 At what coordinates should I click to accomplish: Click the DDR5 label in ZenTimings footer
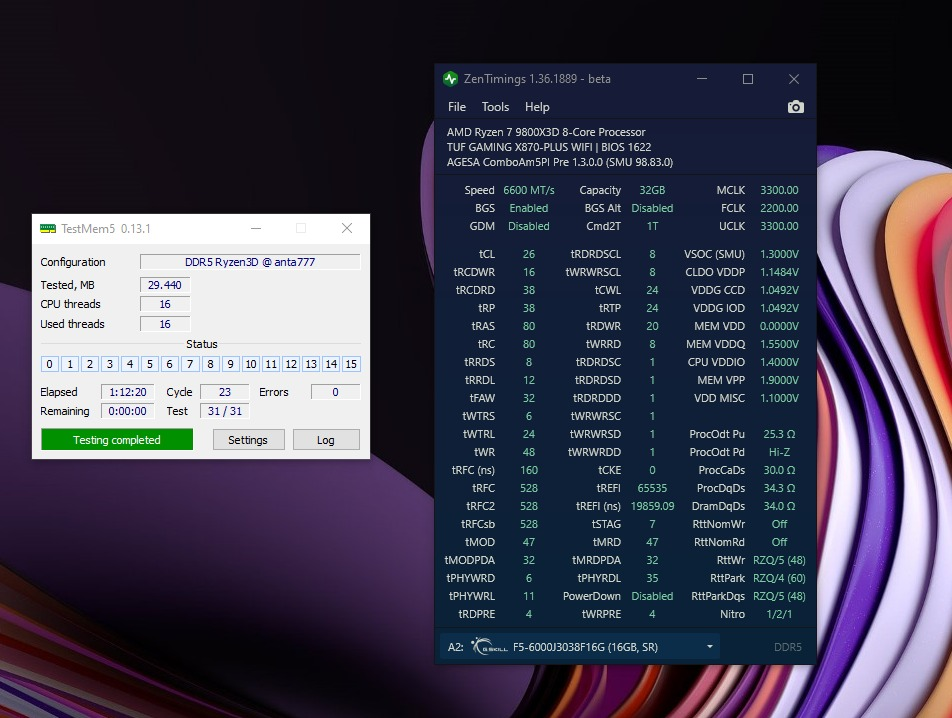pyautogui.click(x=787, y=647)
